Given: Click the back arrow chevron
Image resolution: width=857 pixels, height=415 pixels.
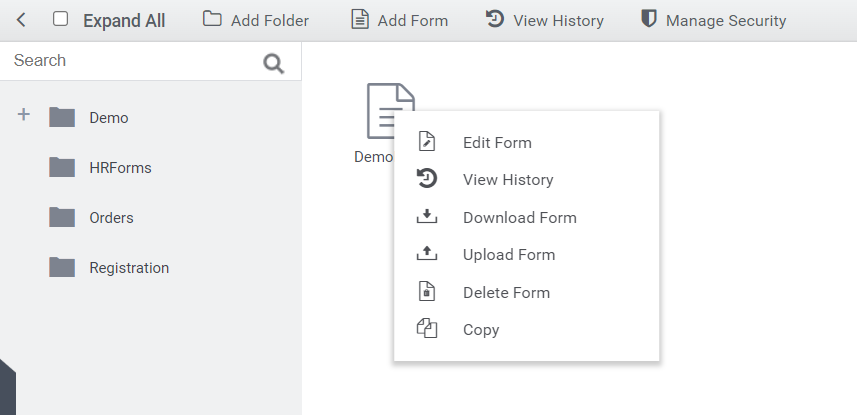Looking at the screenshot, I should pyautogui.click(x=22, y=20).
